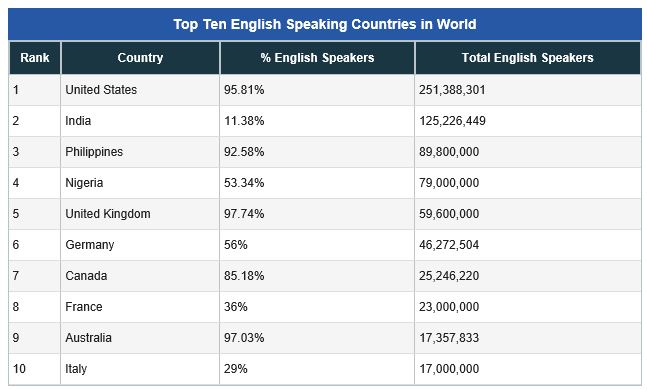
Task: Click the Rank column header
Action: click(35, 58)
